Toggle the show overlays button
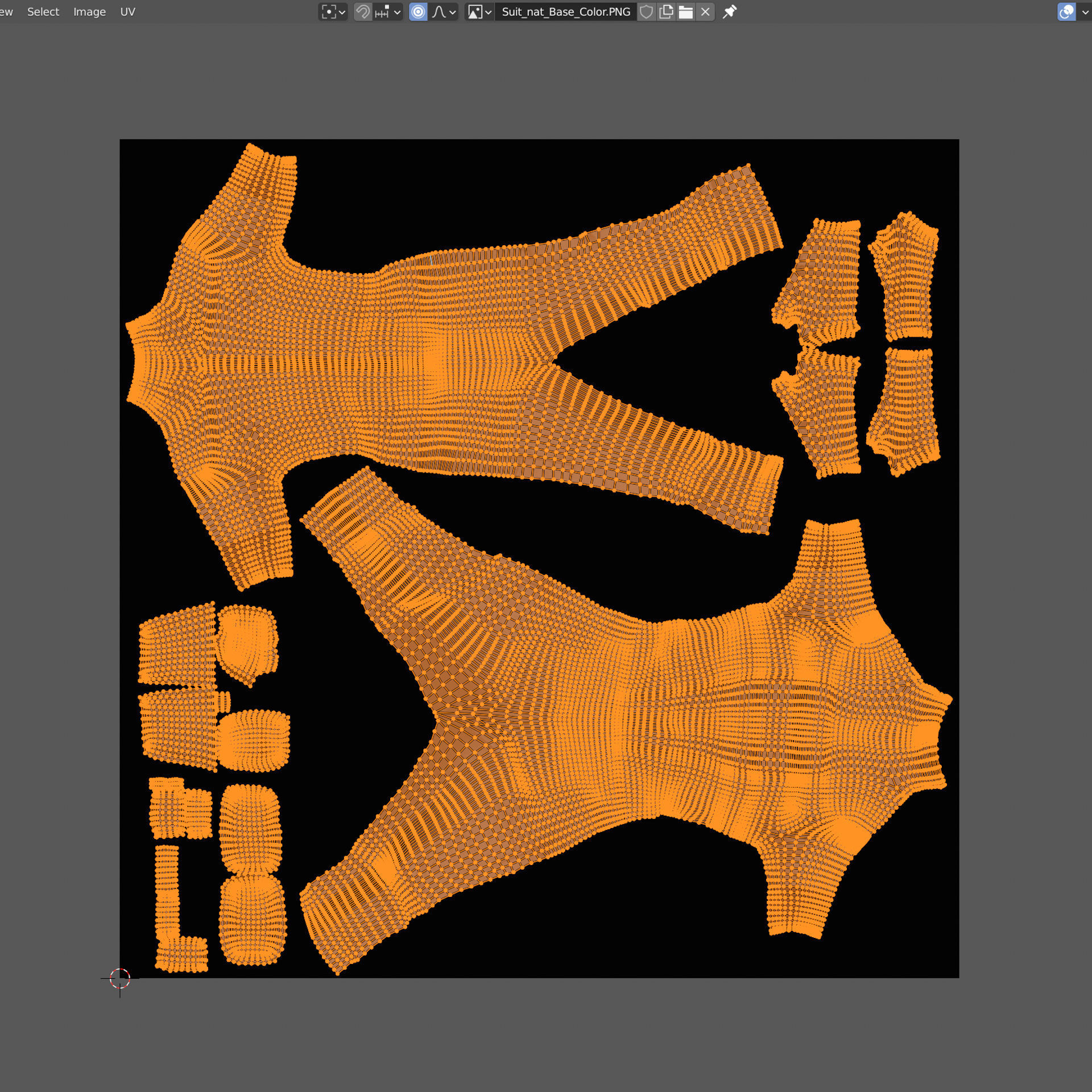1092x1092 pixels. 1066,12
